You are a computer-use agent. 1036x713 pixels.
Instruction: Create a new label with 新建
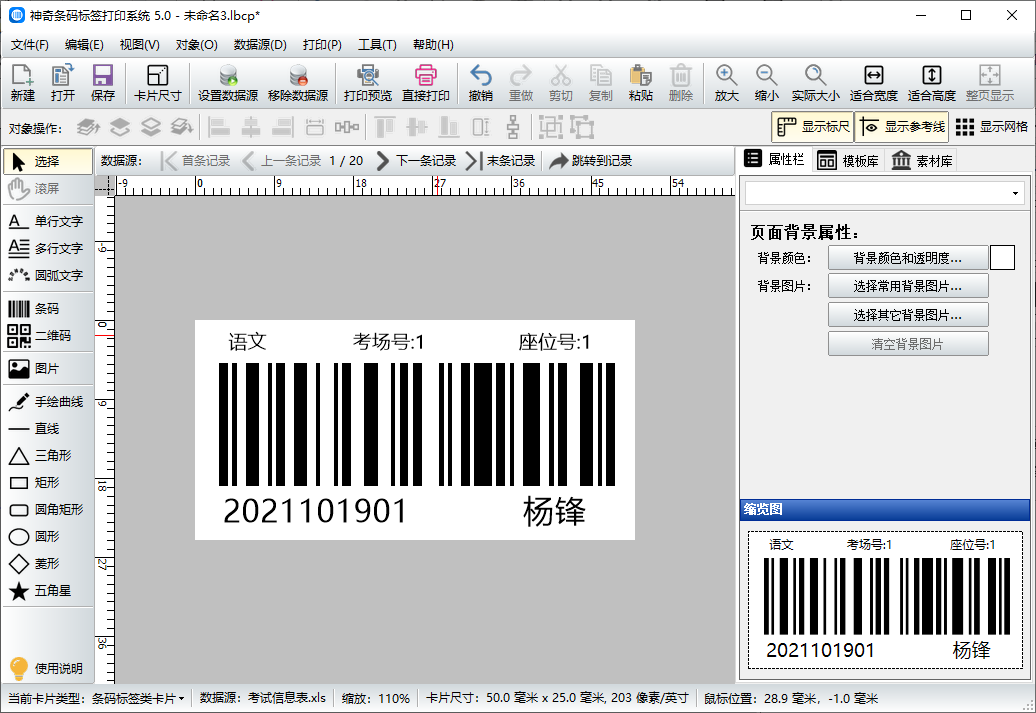coord(22,83)
